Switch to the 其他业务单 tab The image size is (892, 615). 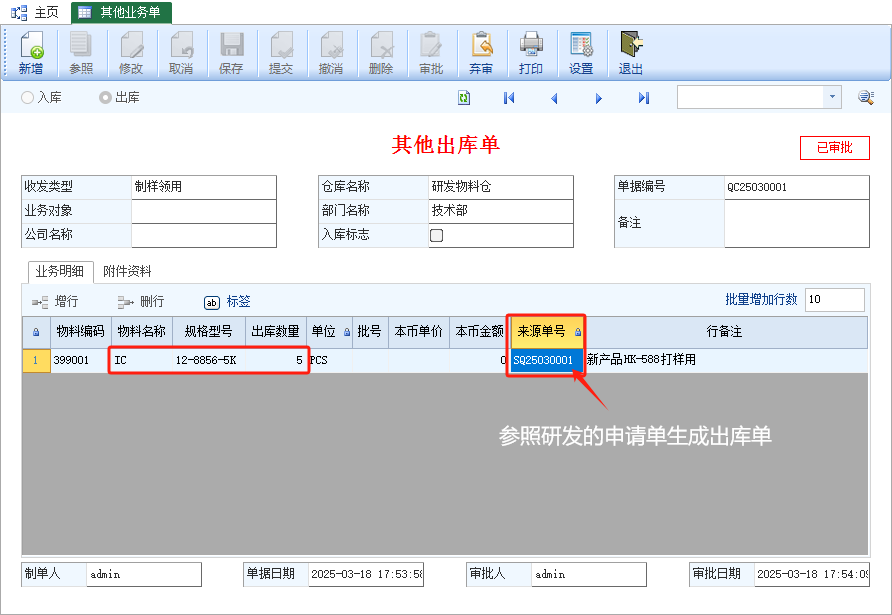121,13
